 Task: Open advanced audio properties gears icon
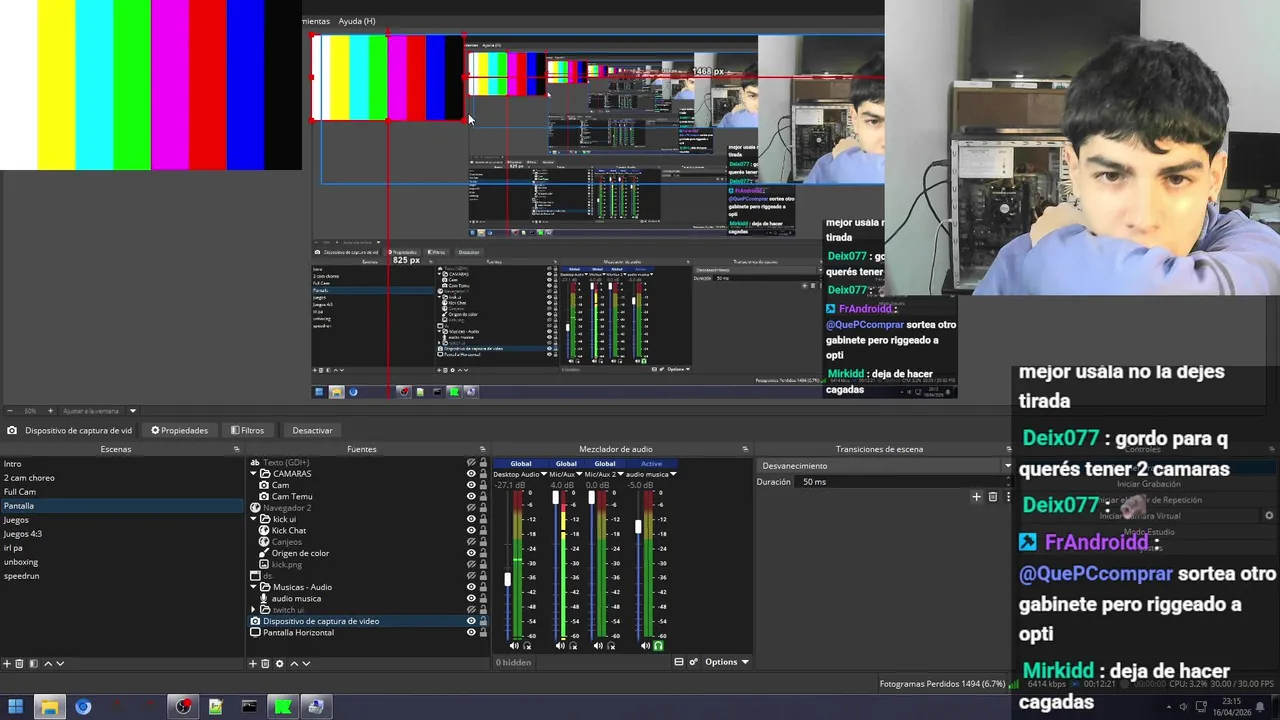(x=693, y=662)
